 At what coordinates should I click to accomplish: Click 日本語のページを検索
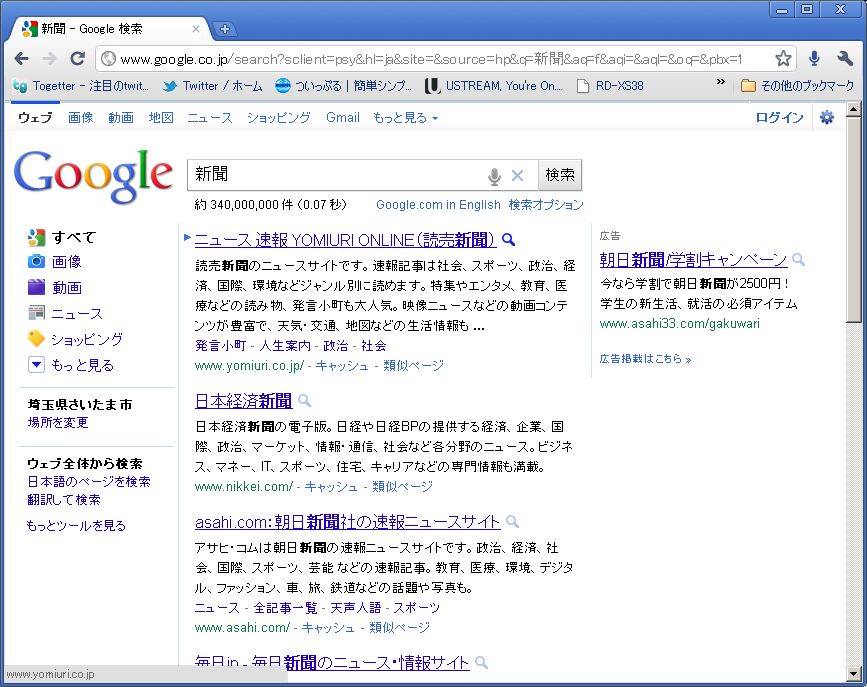click(x=88, y=482)
